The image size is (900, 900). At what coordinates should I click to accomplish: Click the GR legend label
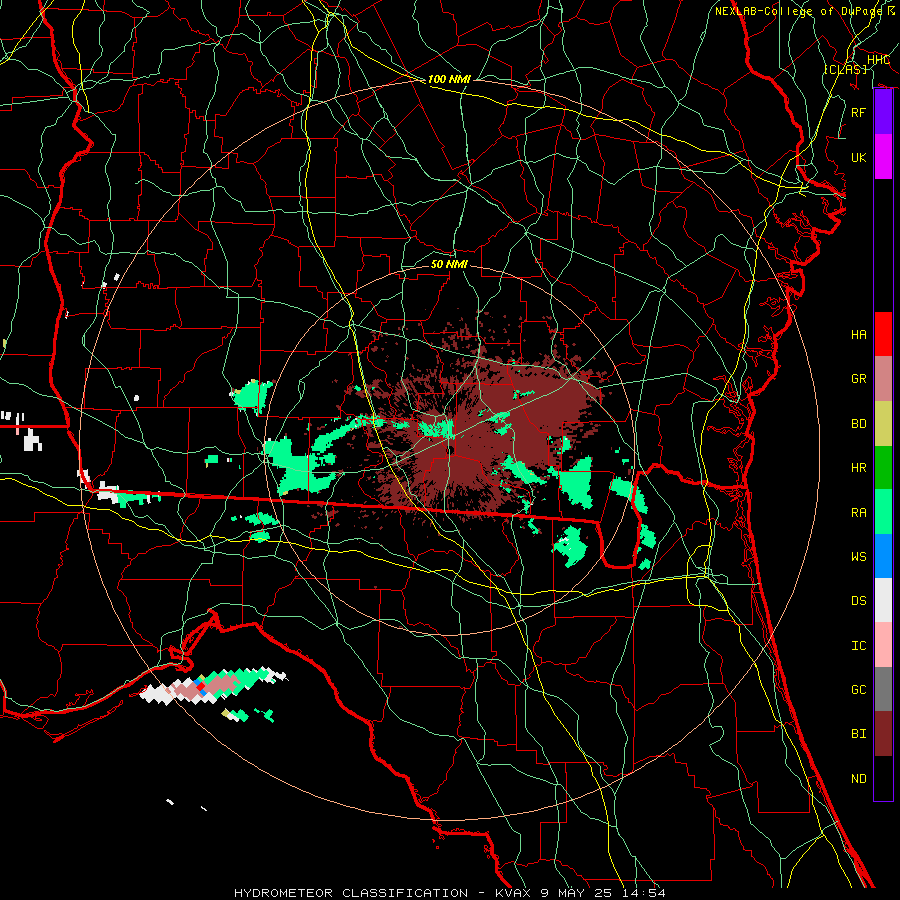coord(859,378)
